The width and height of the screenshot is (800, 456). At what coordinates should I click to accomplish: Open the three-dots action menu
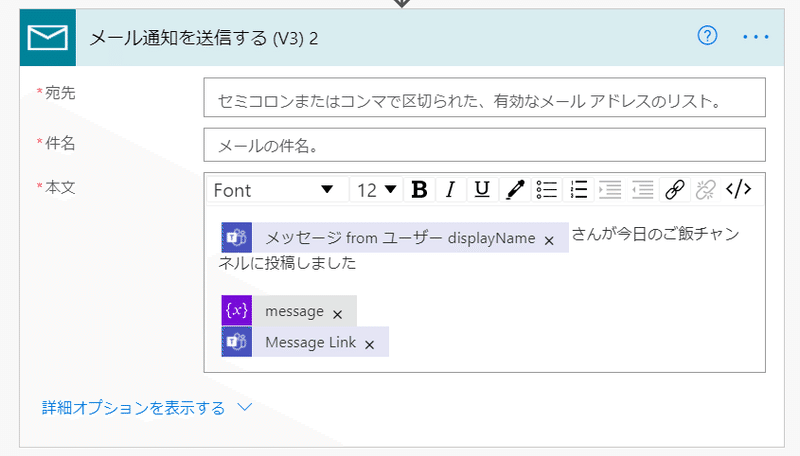(756, 37)
